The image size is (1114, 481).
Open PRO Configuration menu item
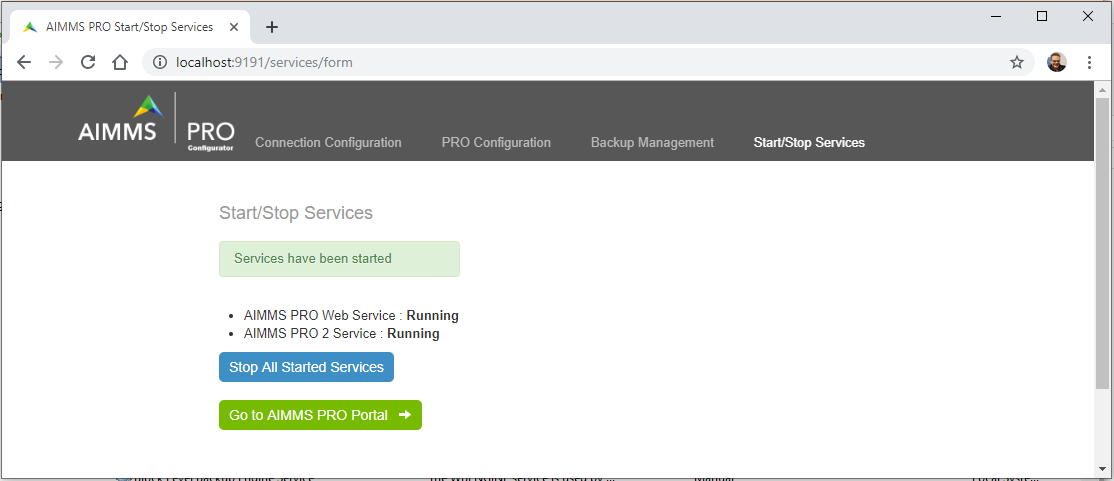[496, 142]
